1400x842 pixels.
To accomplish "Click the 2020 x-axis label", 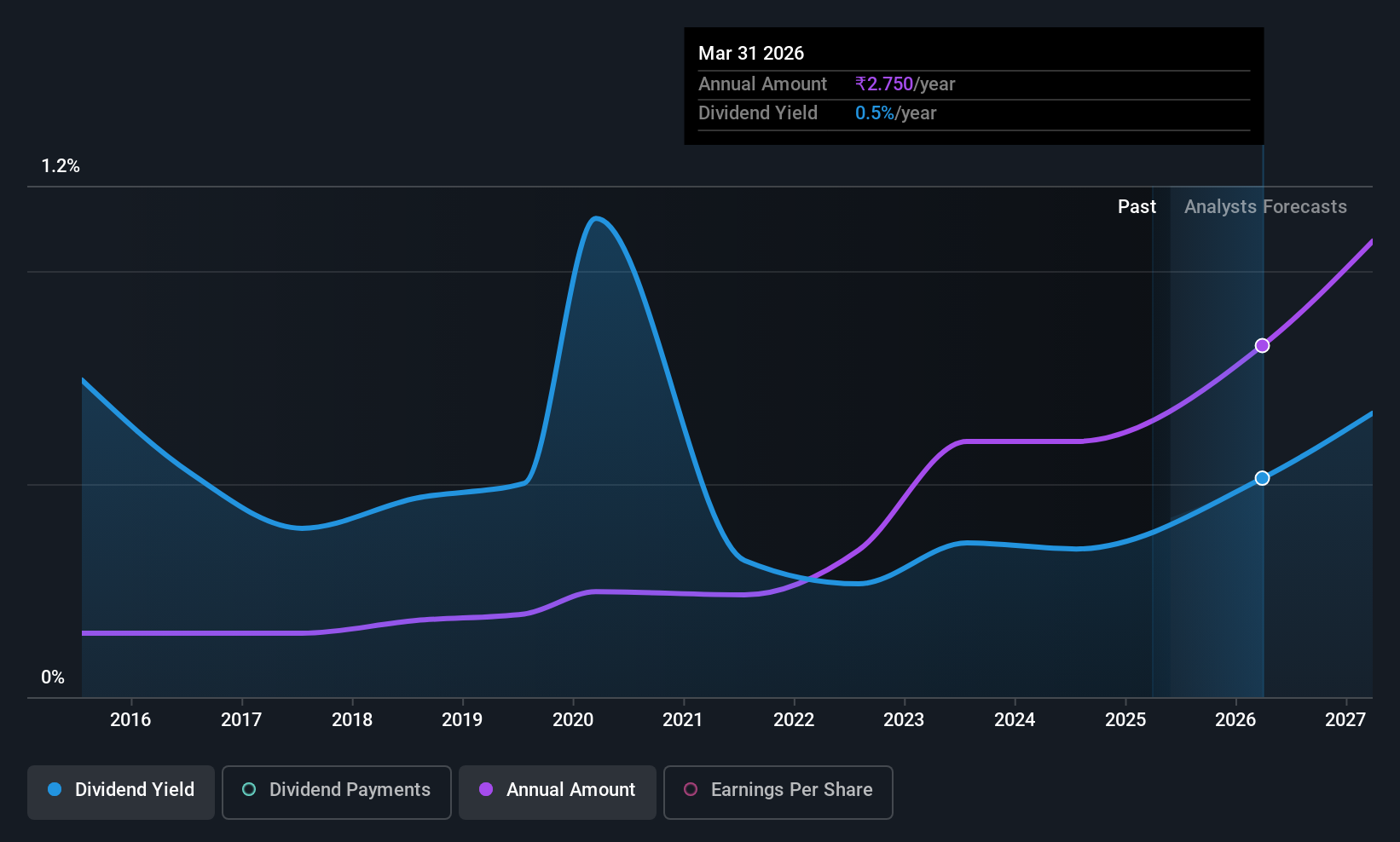I will coord(573,720).
